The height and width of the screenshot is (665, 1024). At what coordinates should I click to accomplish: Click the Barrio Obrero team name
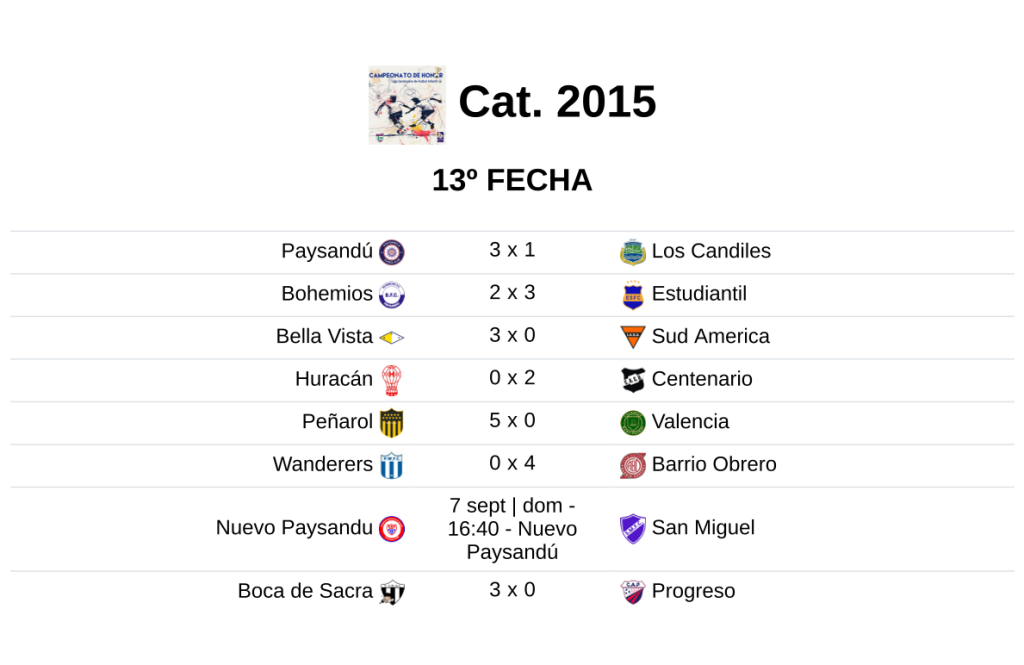point(714,464)
